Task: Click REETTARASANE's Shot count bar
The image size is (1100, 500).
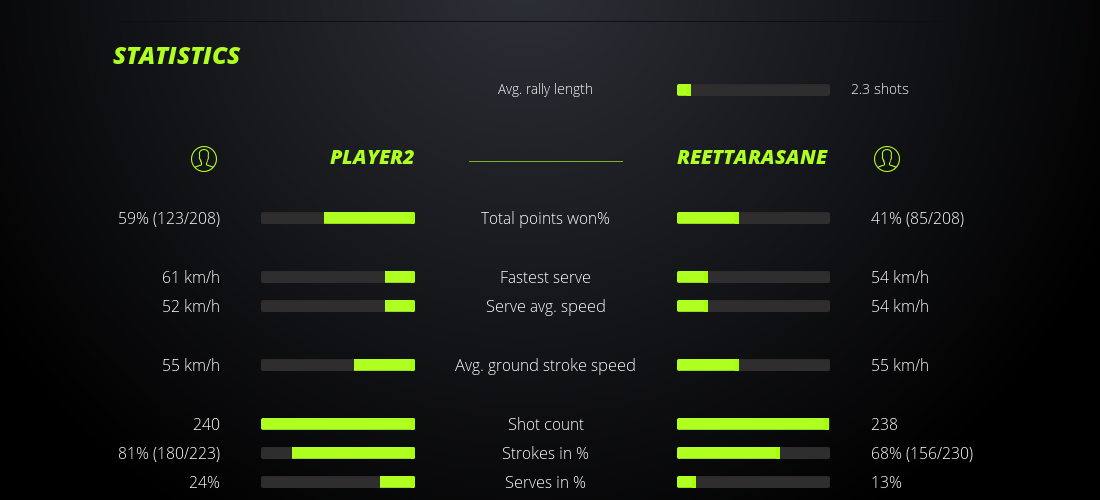Action: click(753, 424)
